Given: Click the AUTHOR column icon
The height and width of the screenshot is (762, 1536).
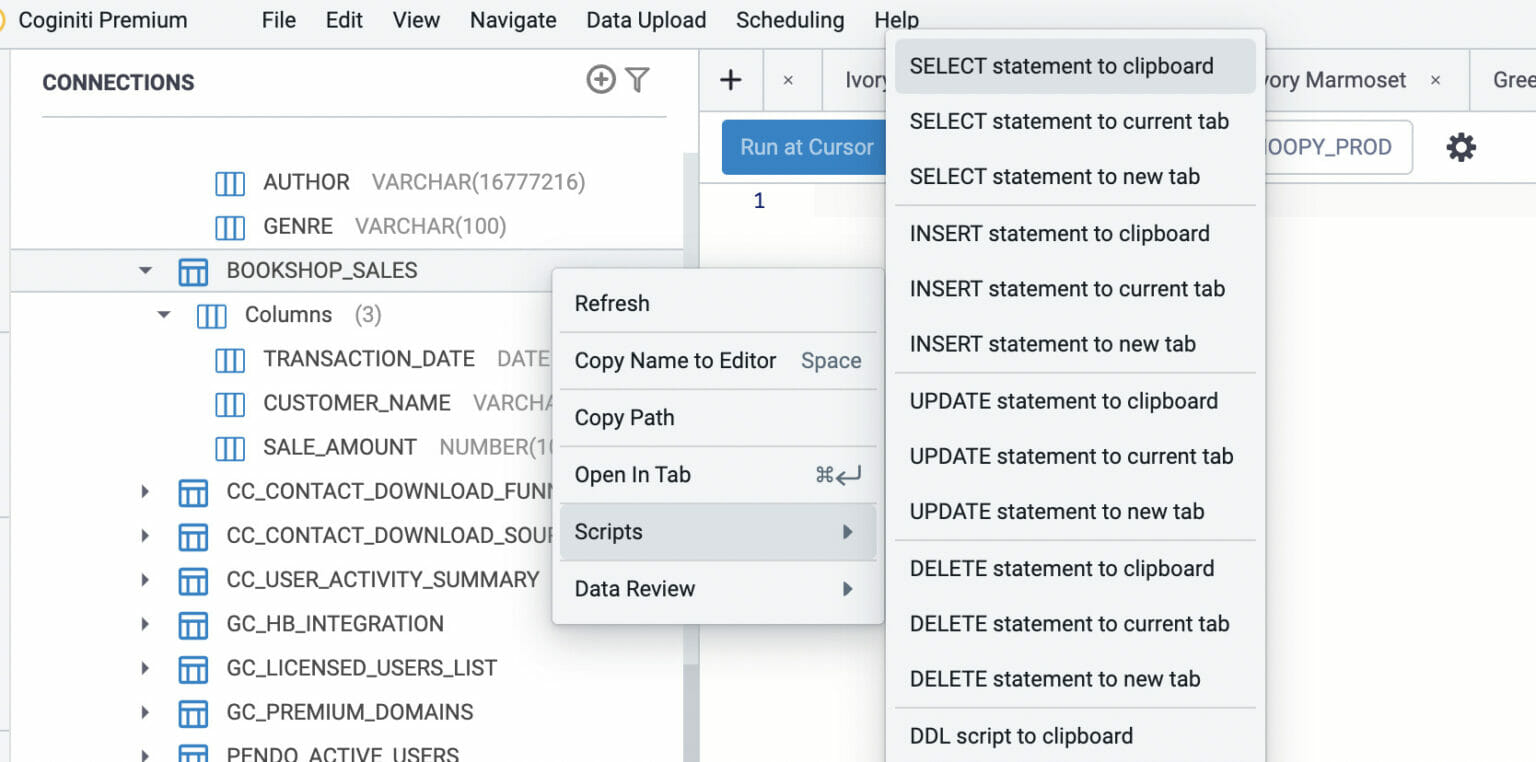Looking at the screenshot, I should (230, 182).
